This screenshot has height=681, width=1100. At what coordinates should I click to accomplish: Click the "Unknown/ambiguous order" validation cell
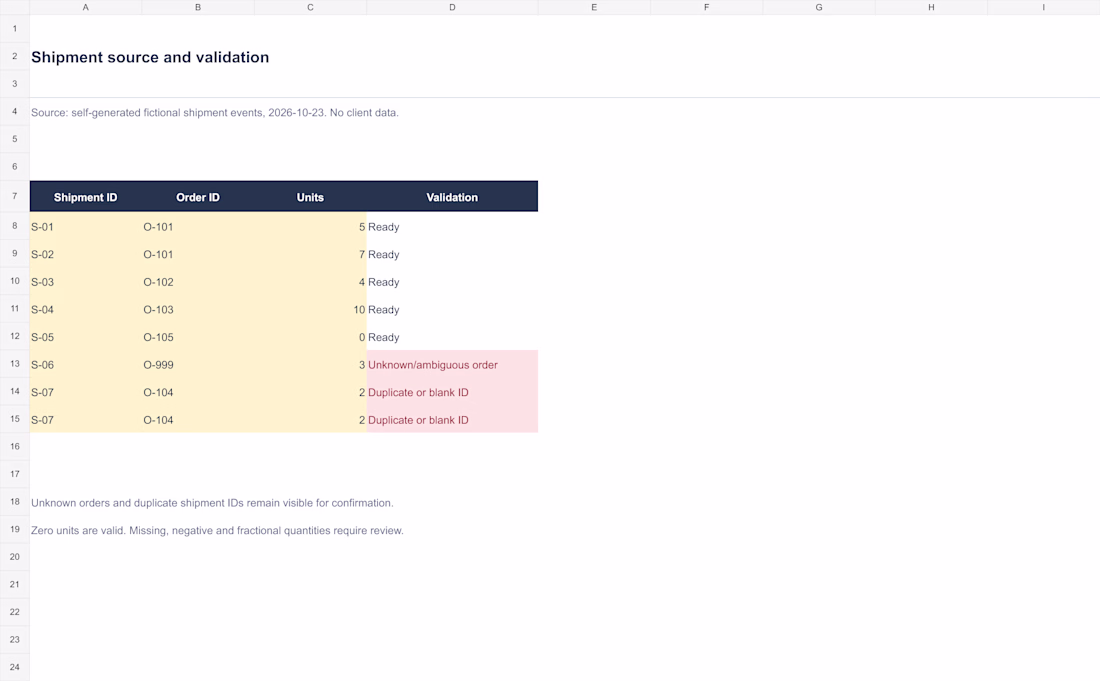(452, 365)
